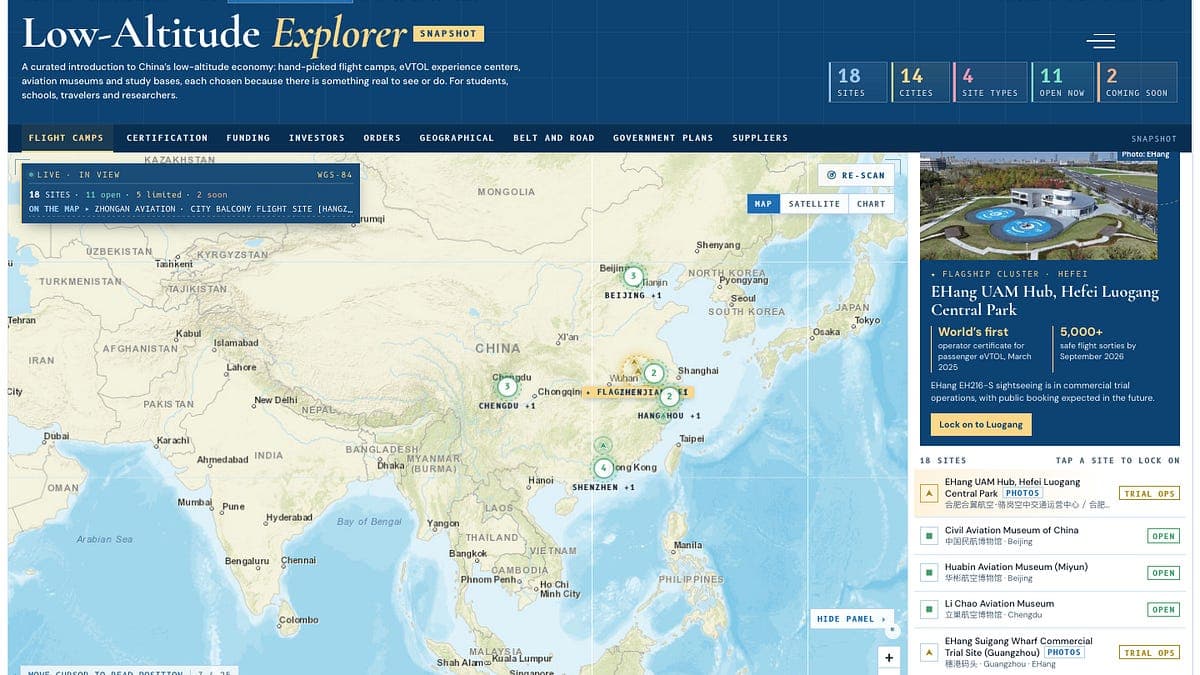Toggle the Sites stat box showing 18
The height and width of the screenshot is (675, 1200).
click(x=858, y=82)
